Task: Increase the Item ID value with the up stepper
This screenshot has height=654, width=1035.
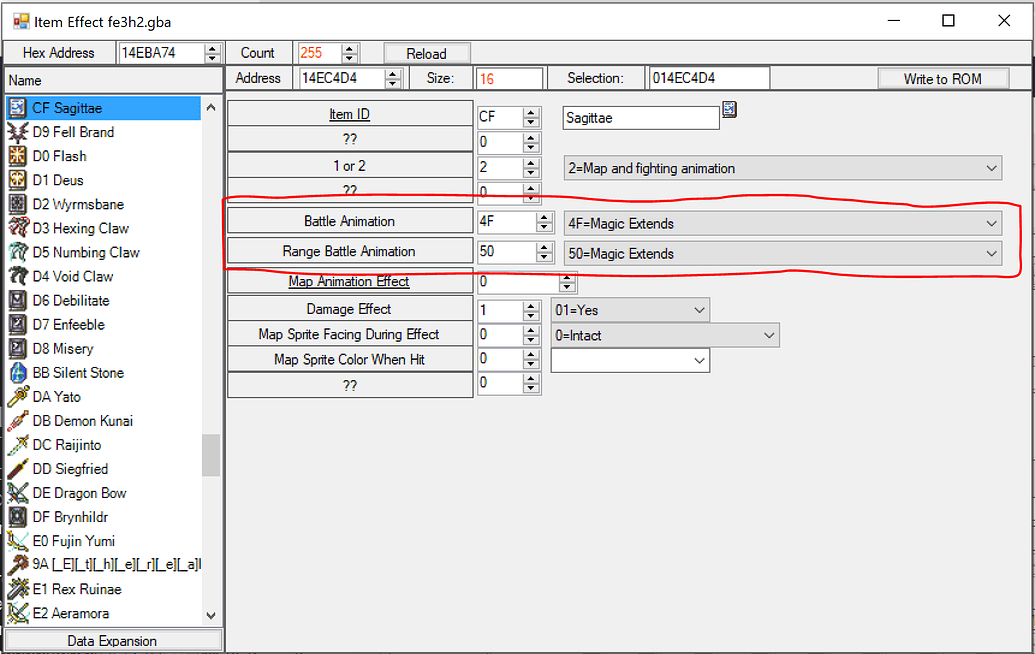Action: click(531, 112)
